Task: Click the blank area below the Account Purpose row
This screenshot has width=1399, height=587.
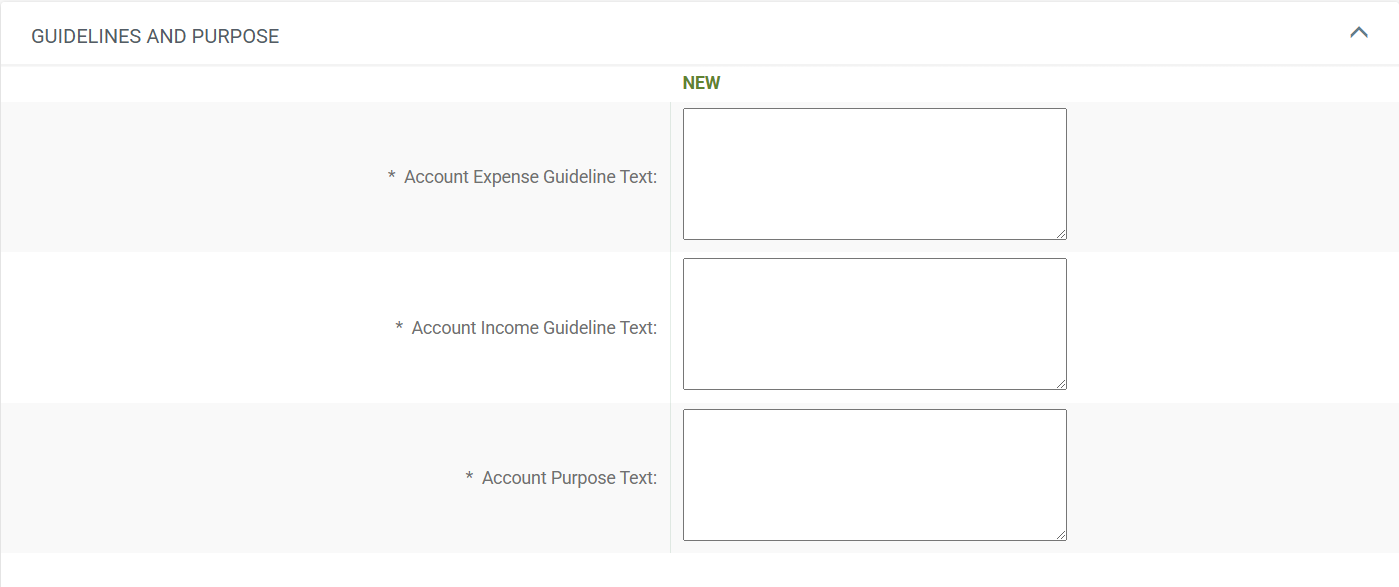Action: tap(699, 569)
